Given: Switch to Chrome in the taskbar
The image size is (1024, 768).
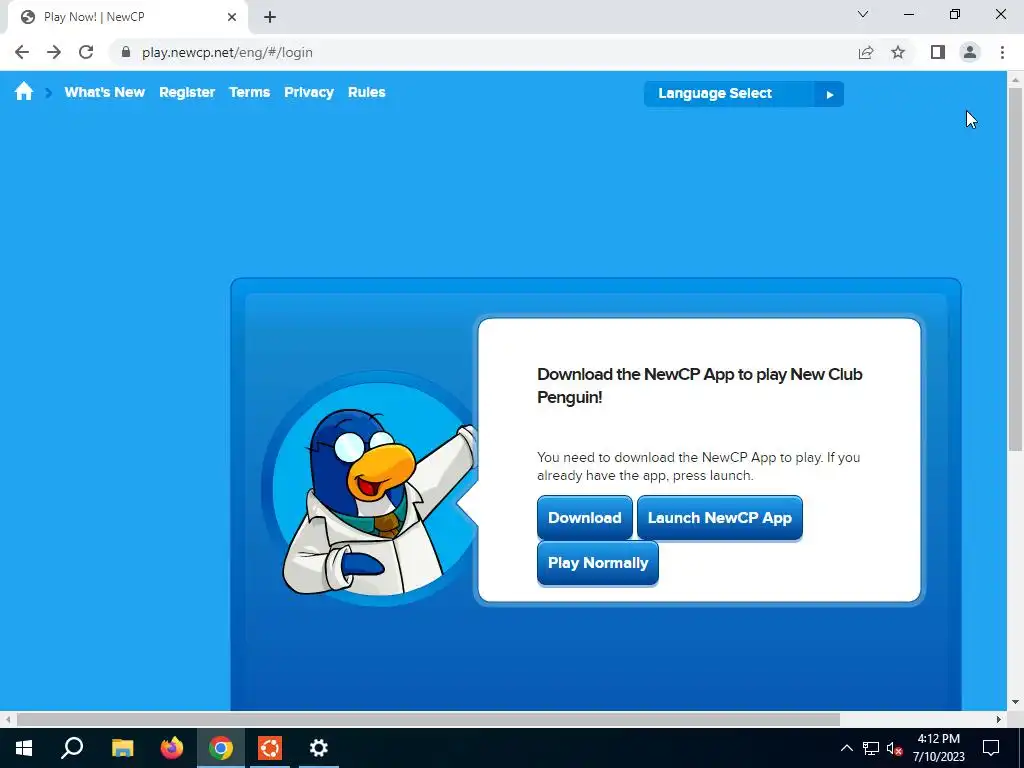Looking at the screenshot, I should tap(221, 748).
